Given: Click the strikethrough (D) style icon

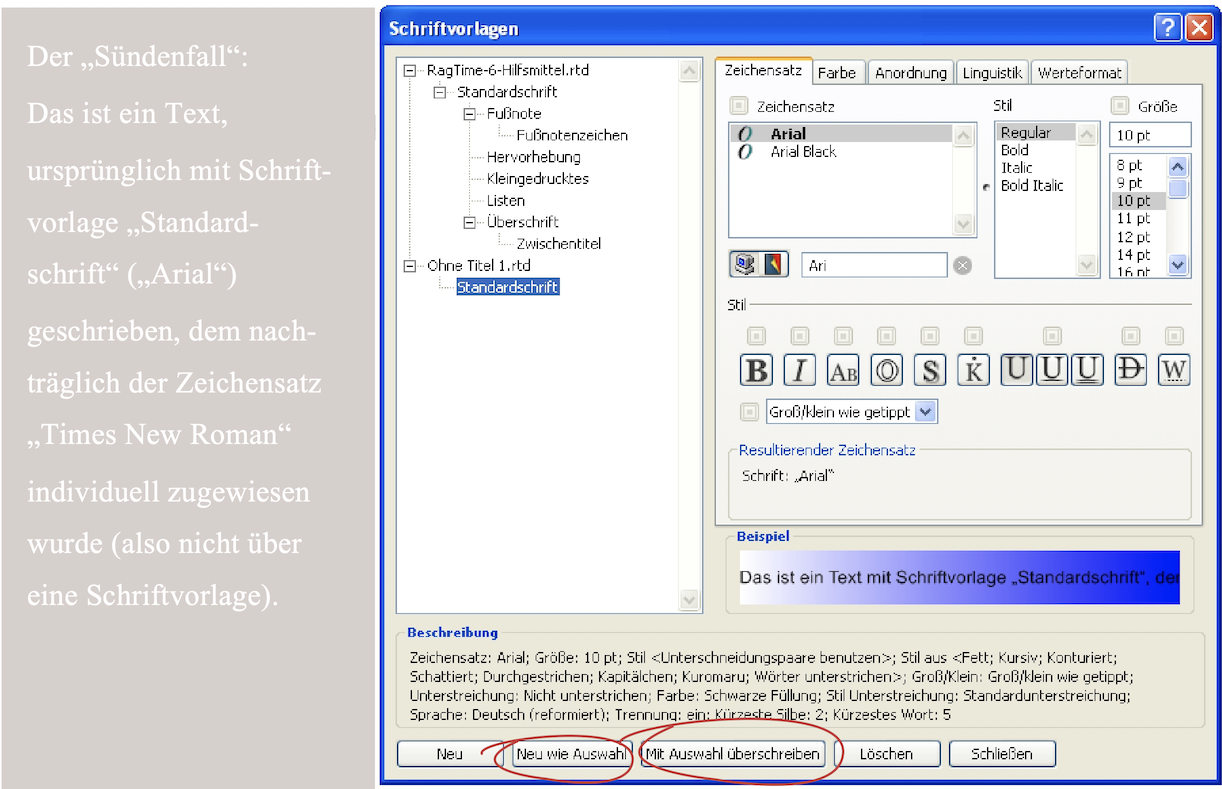Looking at the screenshot, I should click(1130, 370).
